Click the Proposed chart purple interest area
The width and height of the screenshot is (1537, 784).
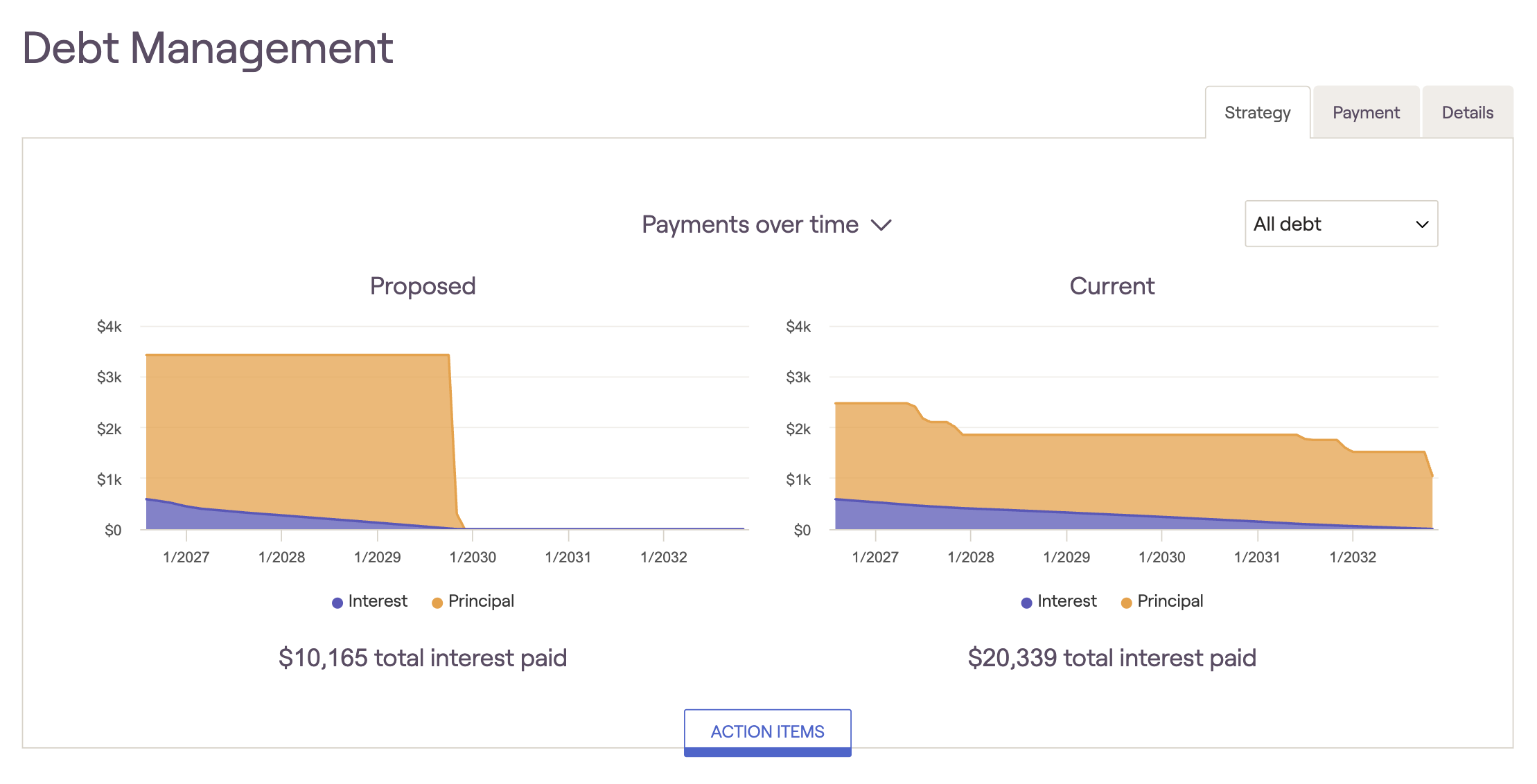pyautogui.click(x=208, y=518)
